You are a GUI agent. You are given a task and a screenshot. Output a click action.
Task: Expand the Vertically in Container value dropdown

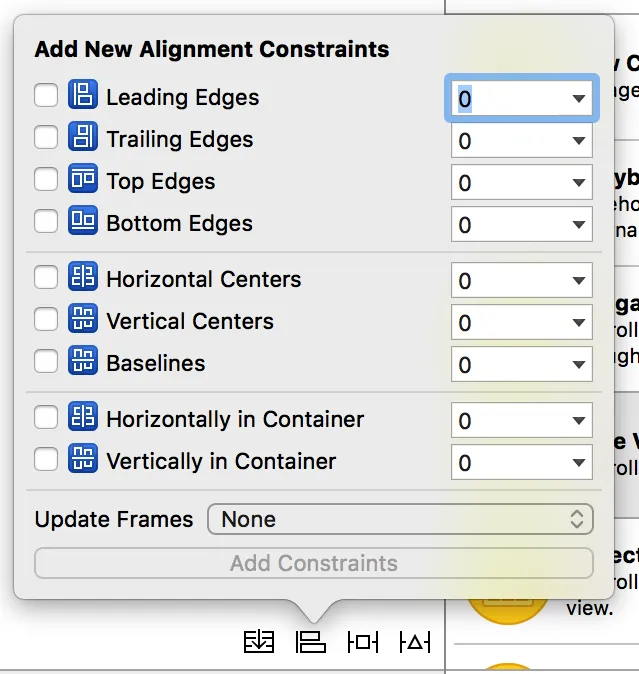(x=578, y=463)
